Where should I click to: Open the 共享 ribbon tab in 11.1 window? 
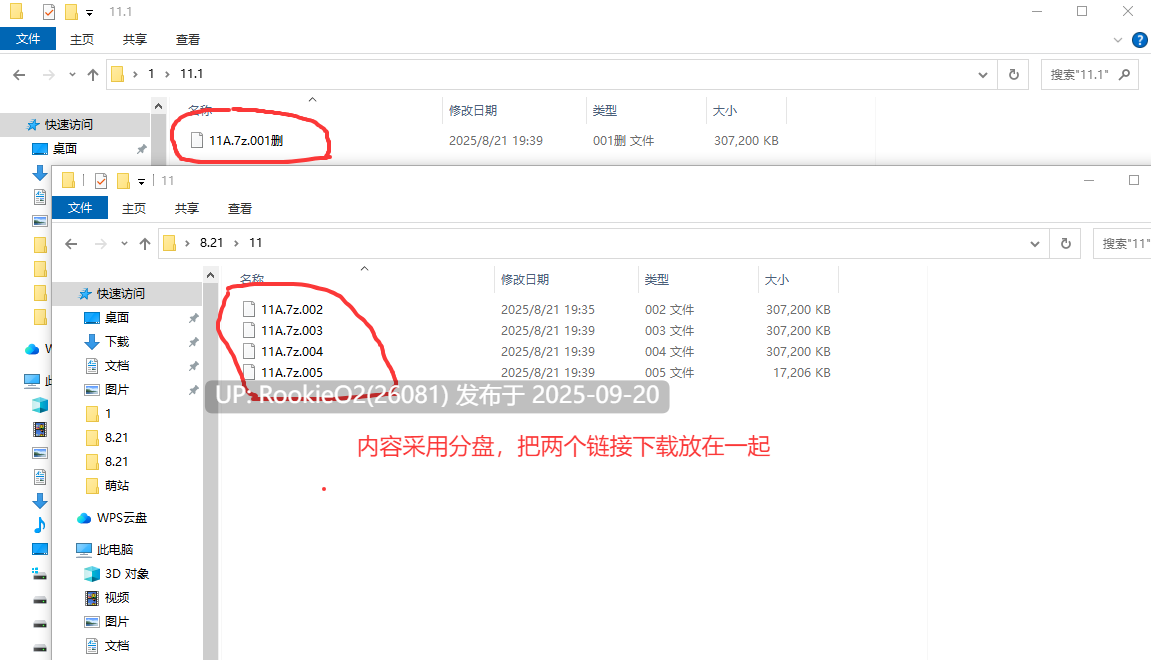pos(134,40)
